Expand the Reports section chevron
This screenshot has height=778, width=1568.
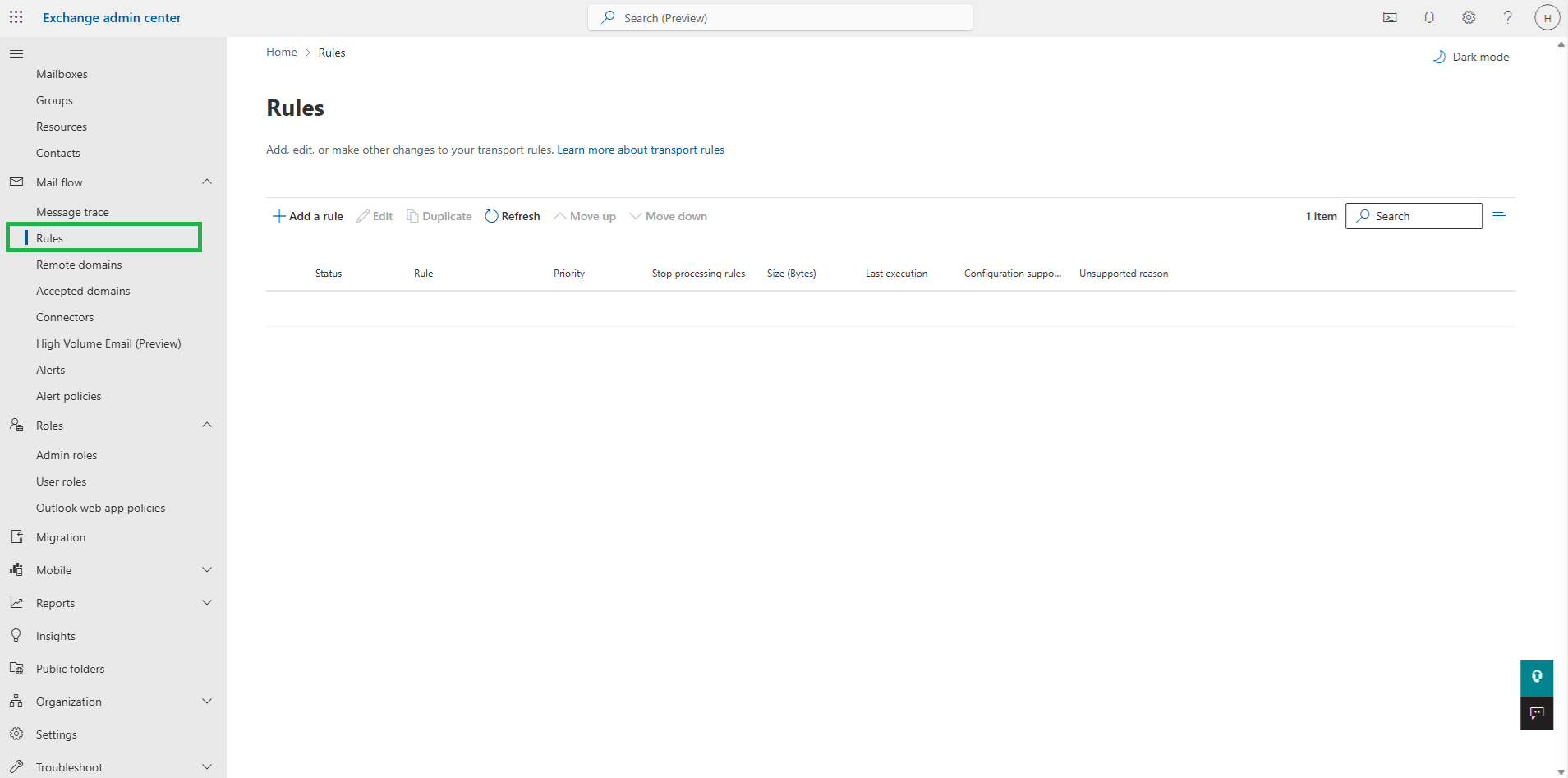point(207,602)
